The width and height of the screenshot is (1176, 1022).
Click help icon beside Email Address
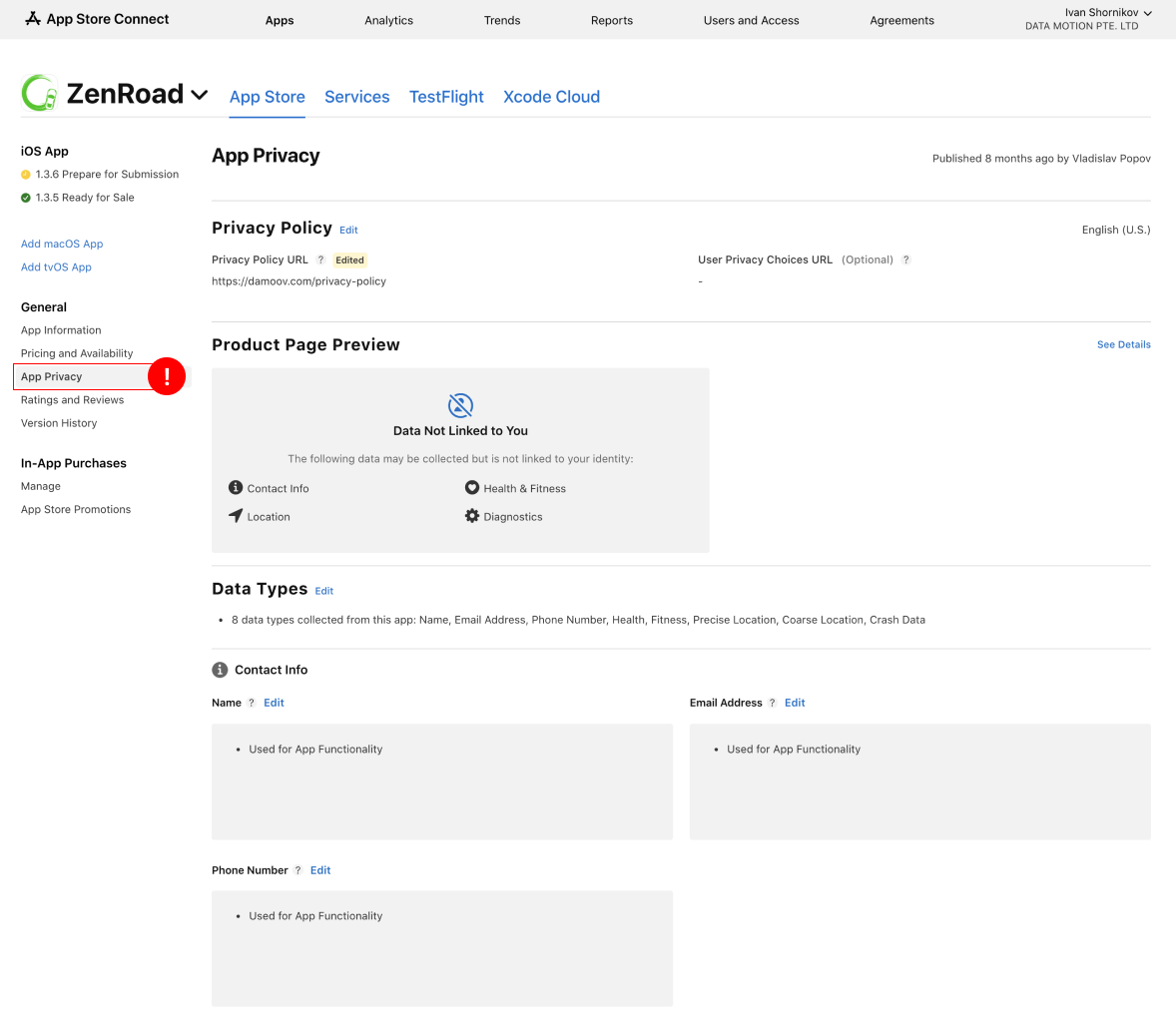coord(773,704)
